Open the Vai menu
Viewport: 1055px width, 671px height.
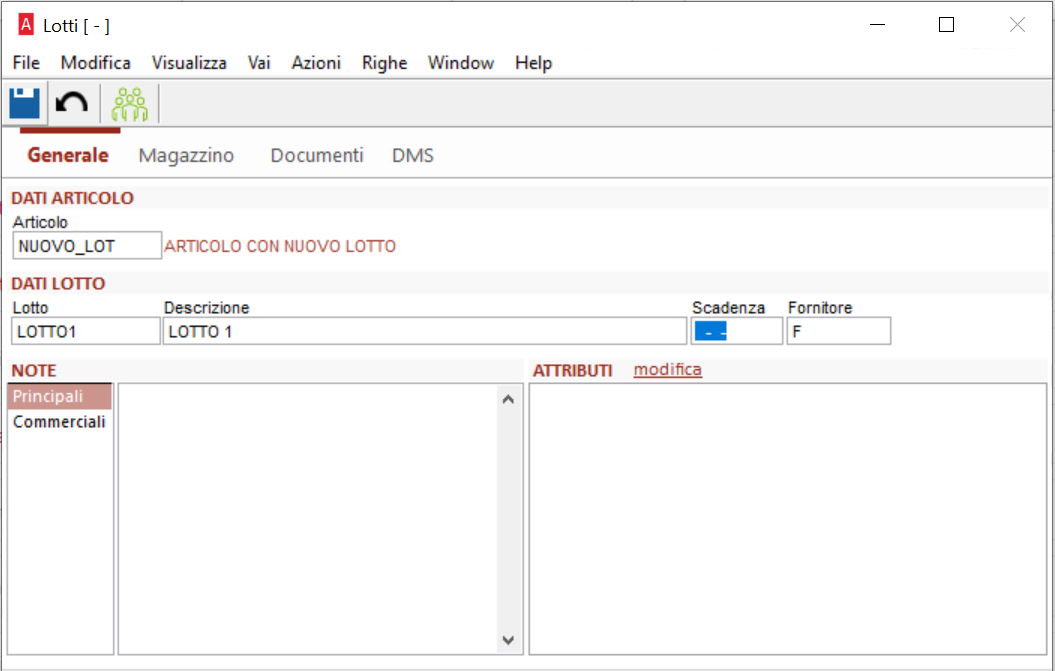tap(259, 63)
